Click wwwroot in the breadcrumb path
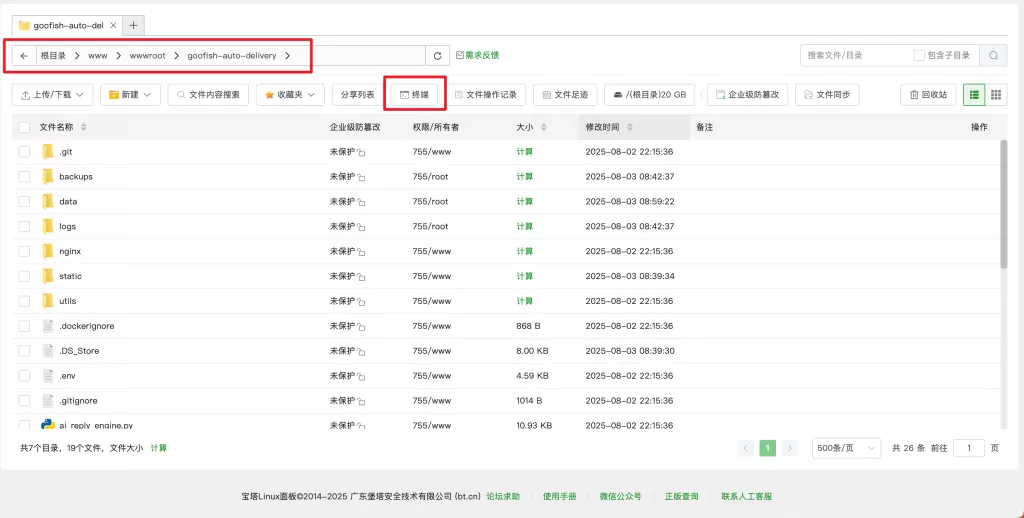The height and width of the screenshot is (518, 1024). [147, 56]
